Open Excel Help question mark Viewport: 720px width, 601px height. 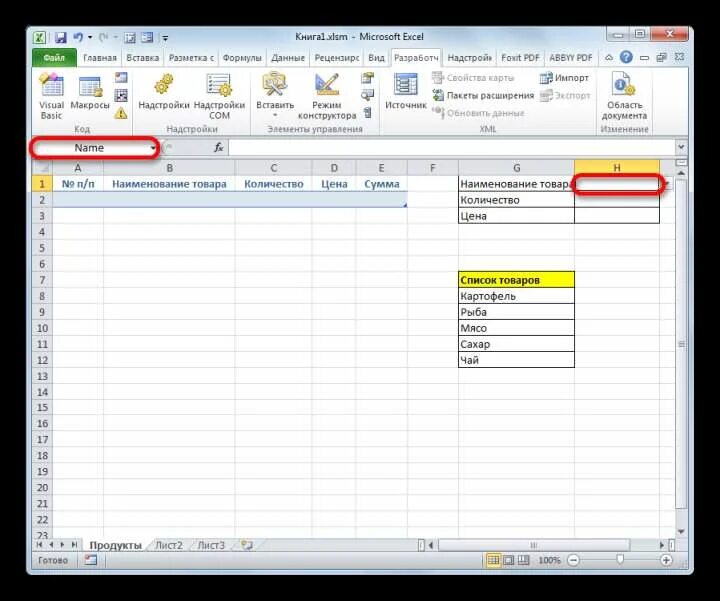click(626, 58)
